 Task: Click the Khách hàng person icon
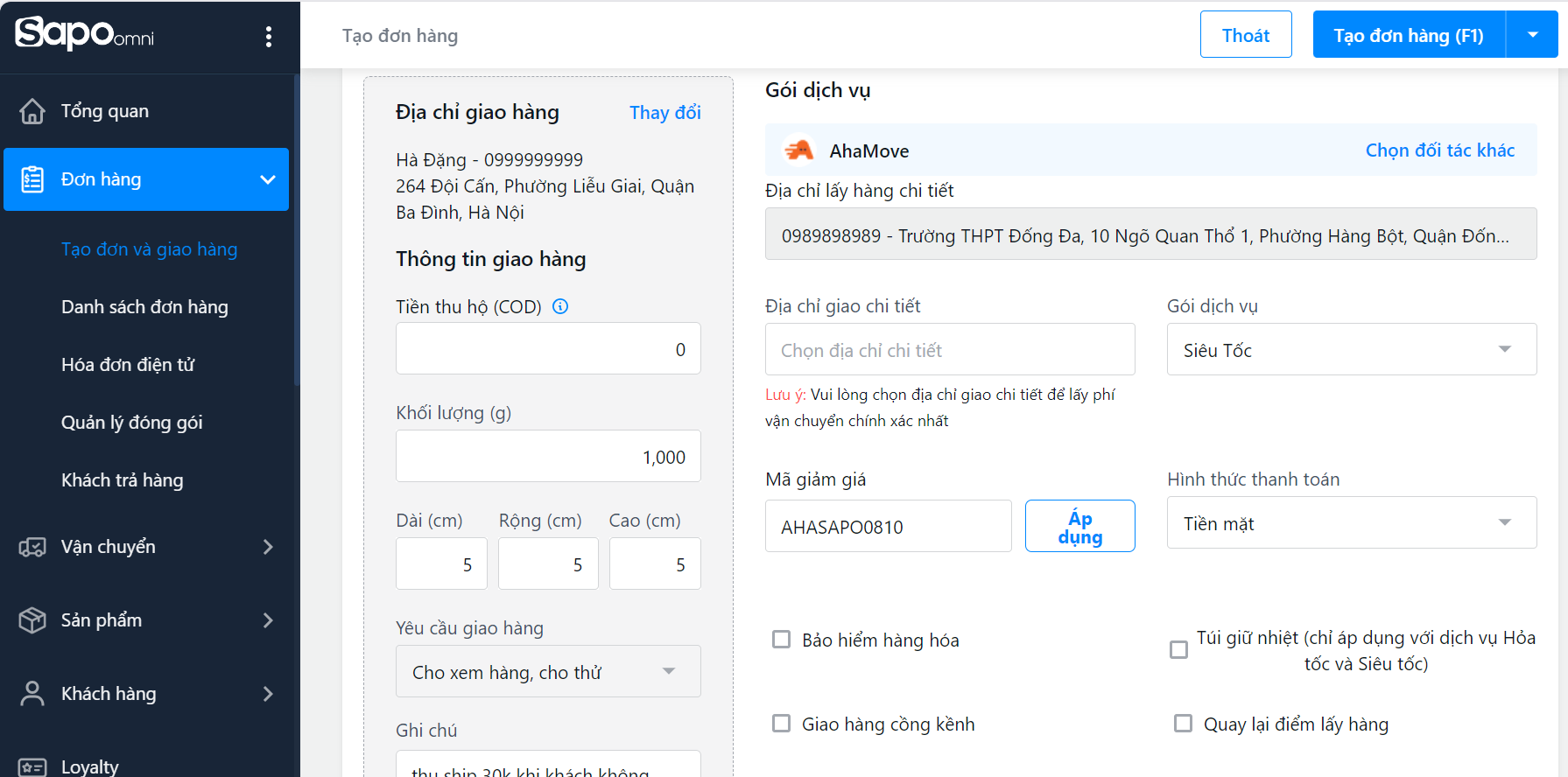pyautogui.click(x=32, y=694)
